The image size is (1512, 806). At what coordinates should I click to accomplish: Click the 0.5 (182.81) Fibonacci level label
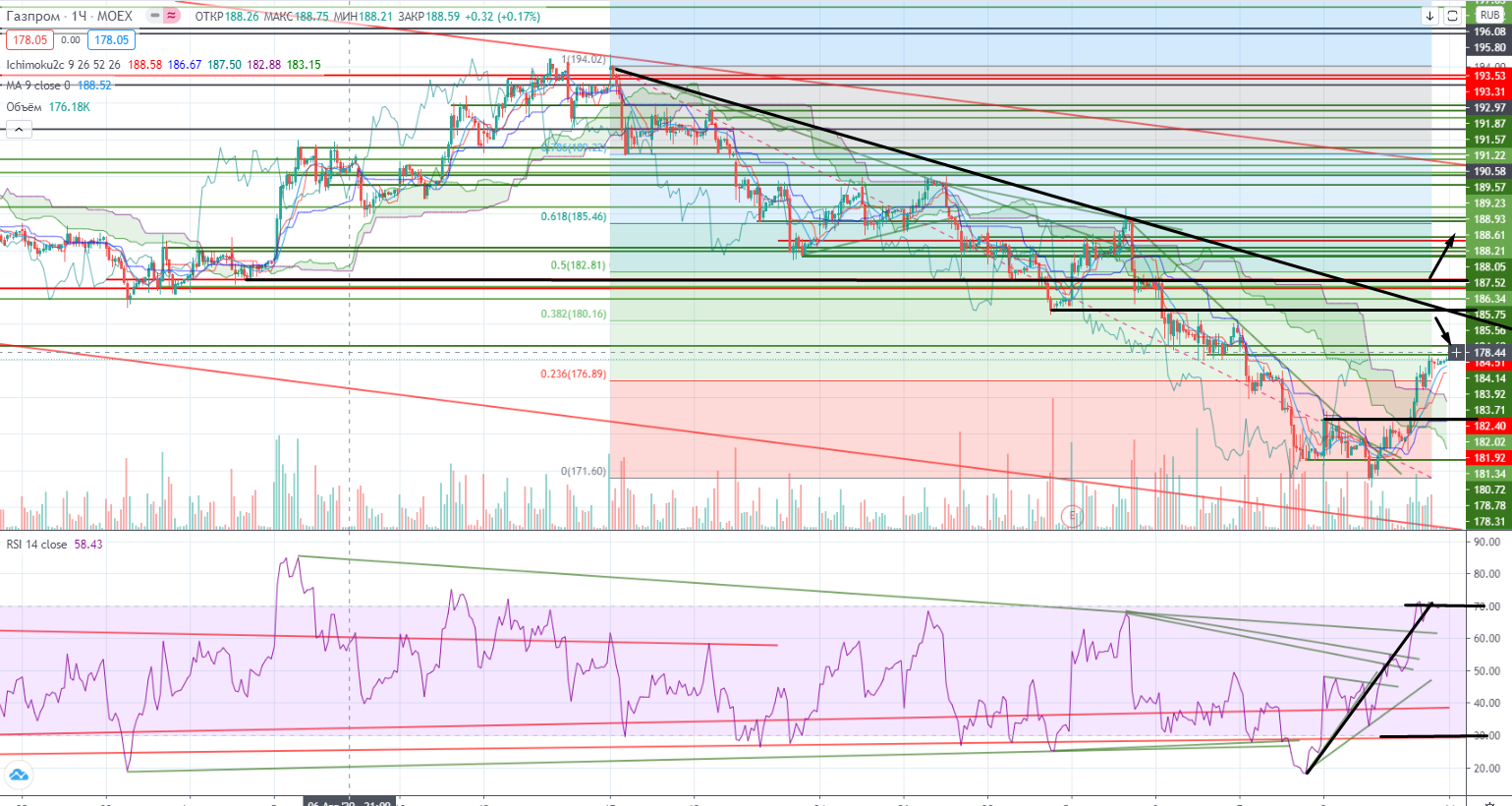[x=579, y=265]
